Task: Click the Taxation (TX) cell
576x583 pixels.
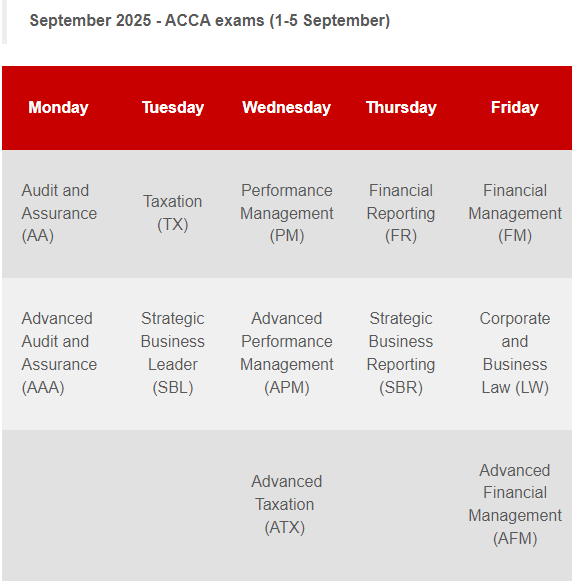Action: point(173,213)
